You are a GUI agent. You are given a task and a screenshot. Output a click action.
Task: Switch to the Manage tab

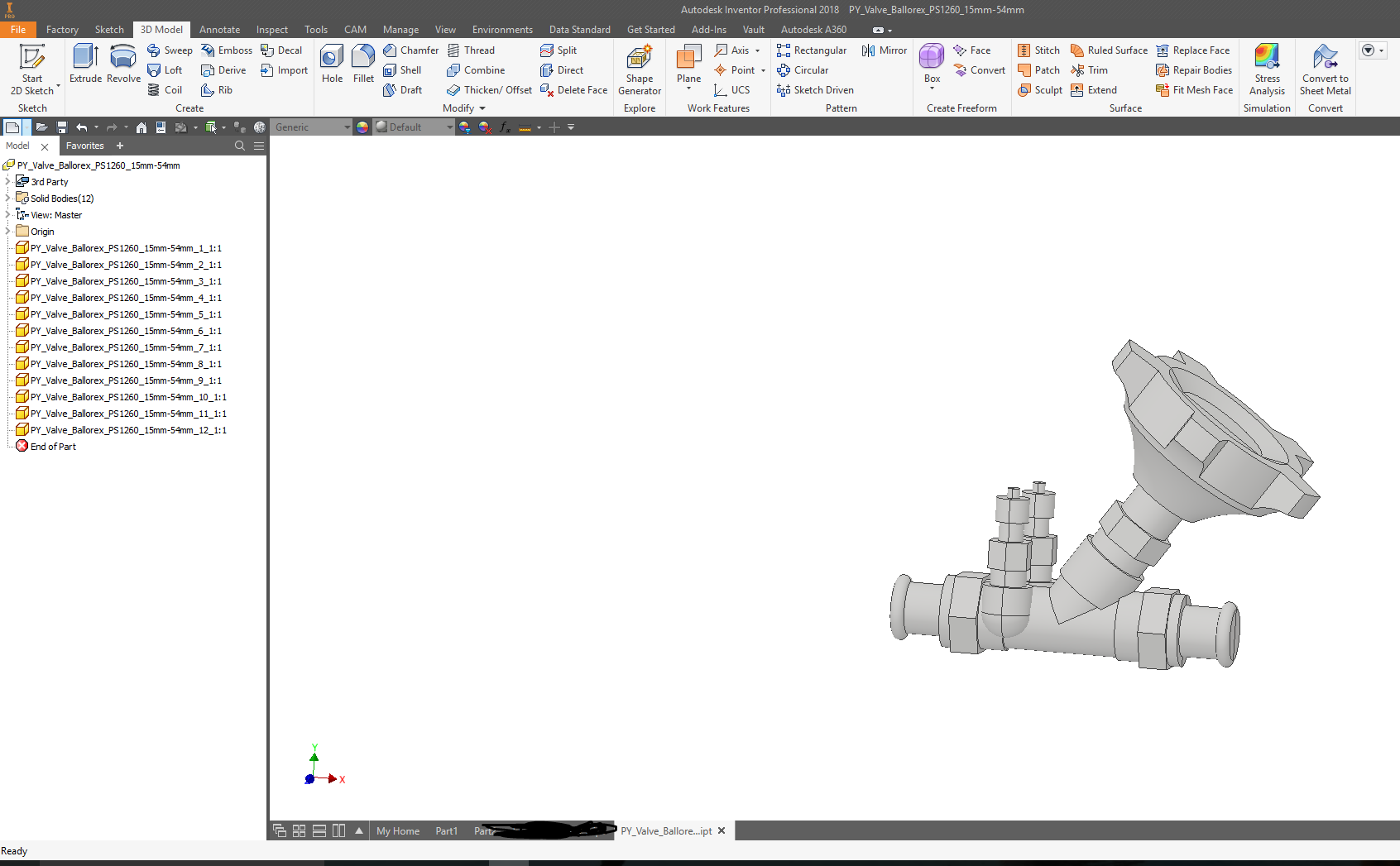point(400,30)
